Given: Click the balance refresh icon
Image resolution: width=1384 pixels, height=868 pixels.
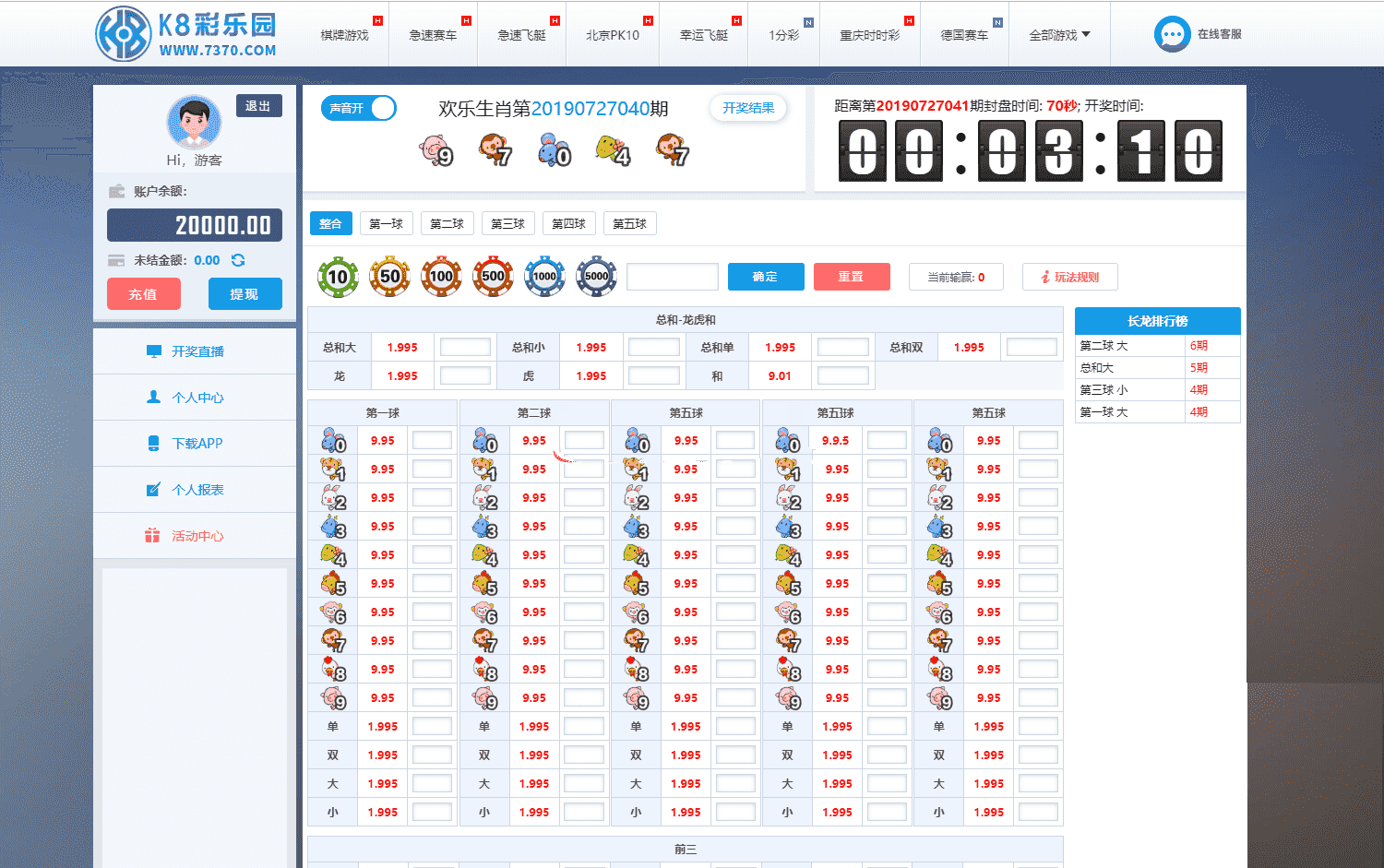Looking at the screenshot, I should [238, 260].
